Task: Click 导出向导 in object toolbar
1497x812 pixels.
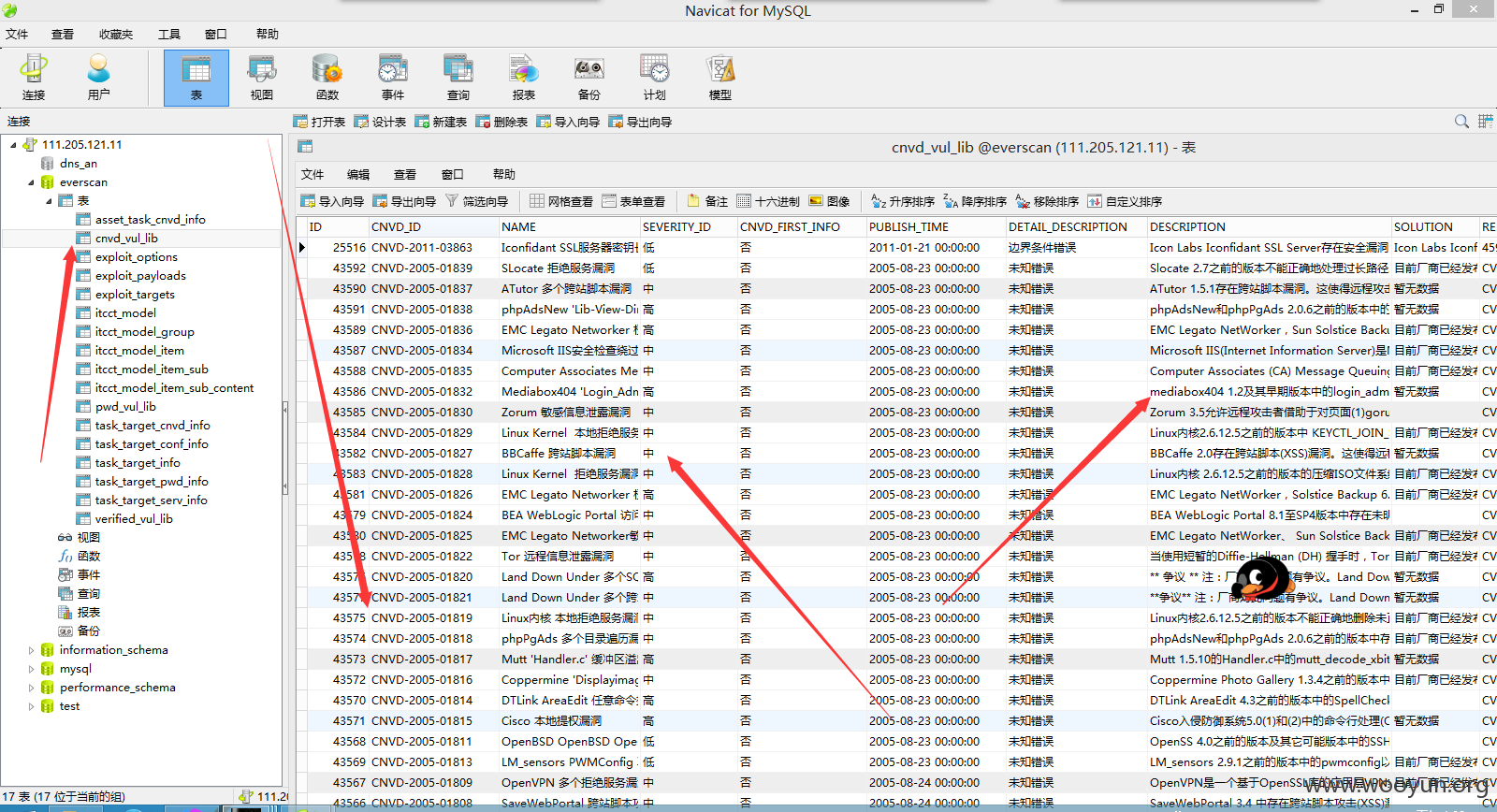Action: coord(640,122)
